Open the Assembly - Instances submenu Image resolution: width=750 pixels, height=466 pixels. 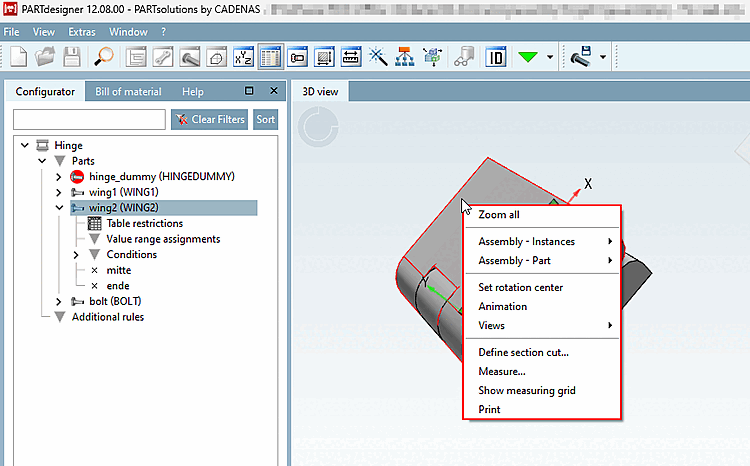[542, 242]
